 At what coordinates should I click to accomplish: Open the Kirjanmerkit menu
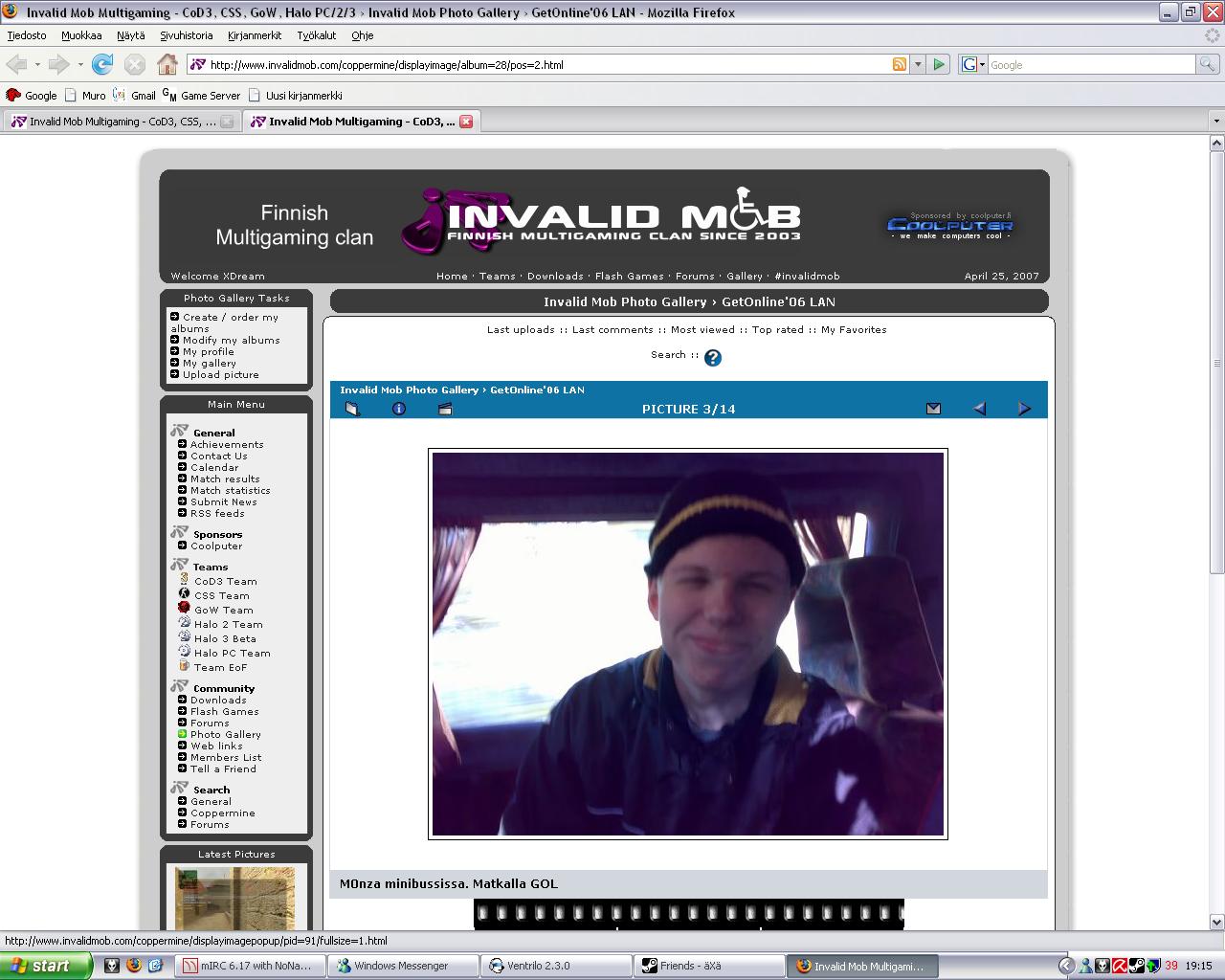point(255,35)
